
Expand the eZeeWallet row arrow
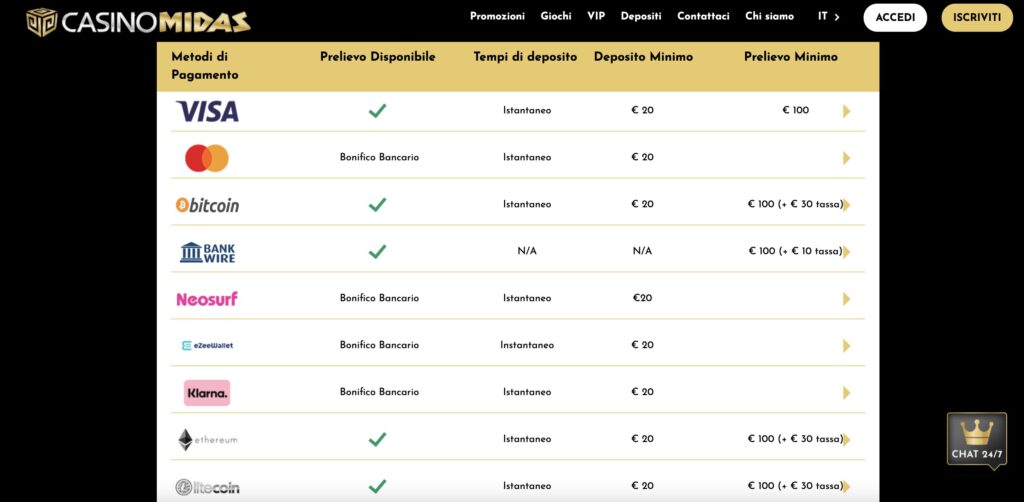pos(846,346)
